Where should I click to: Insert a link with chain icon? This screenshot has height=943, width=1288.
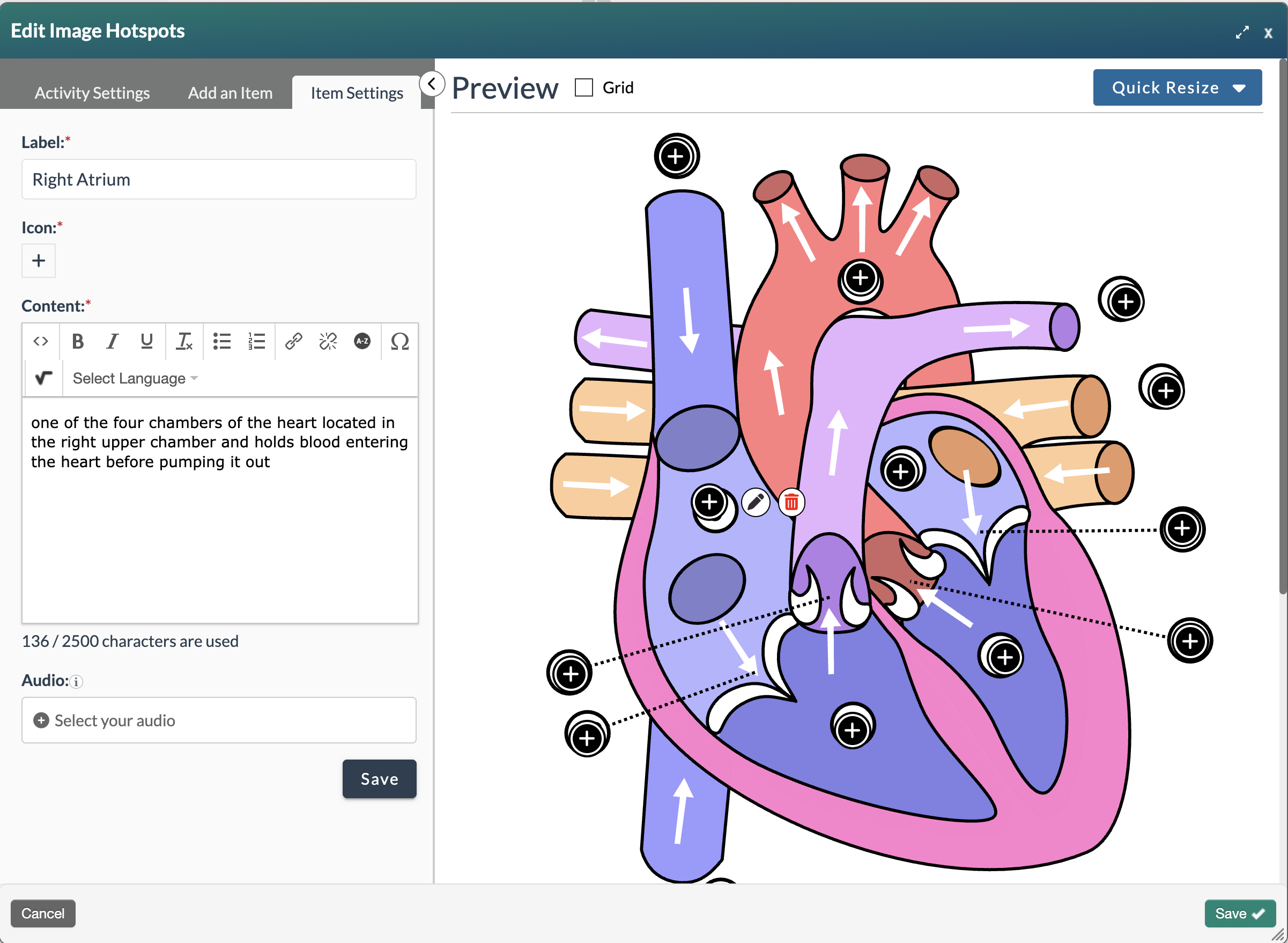293,341
